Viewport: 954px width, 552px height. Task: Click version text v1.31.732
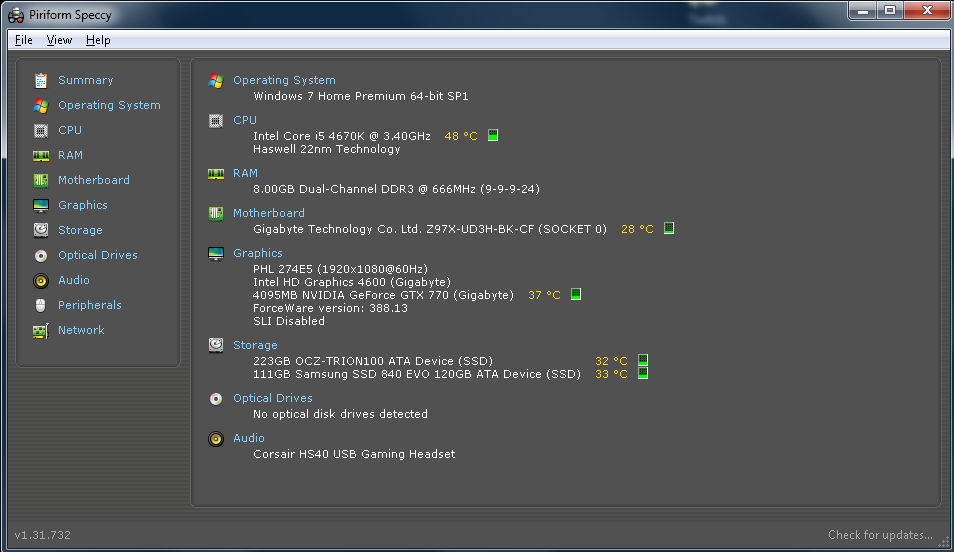[x=43, y=536]
